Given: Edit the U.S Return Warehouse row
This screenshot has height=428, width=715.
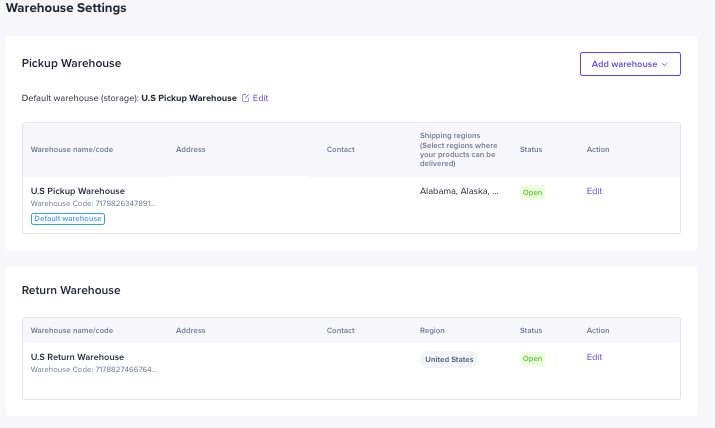Looking at the screenshot, I should 594,357.
